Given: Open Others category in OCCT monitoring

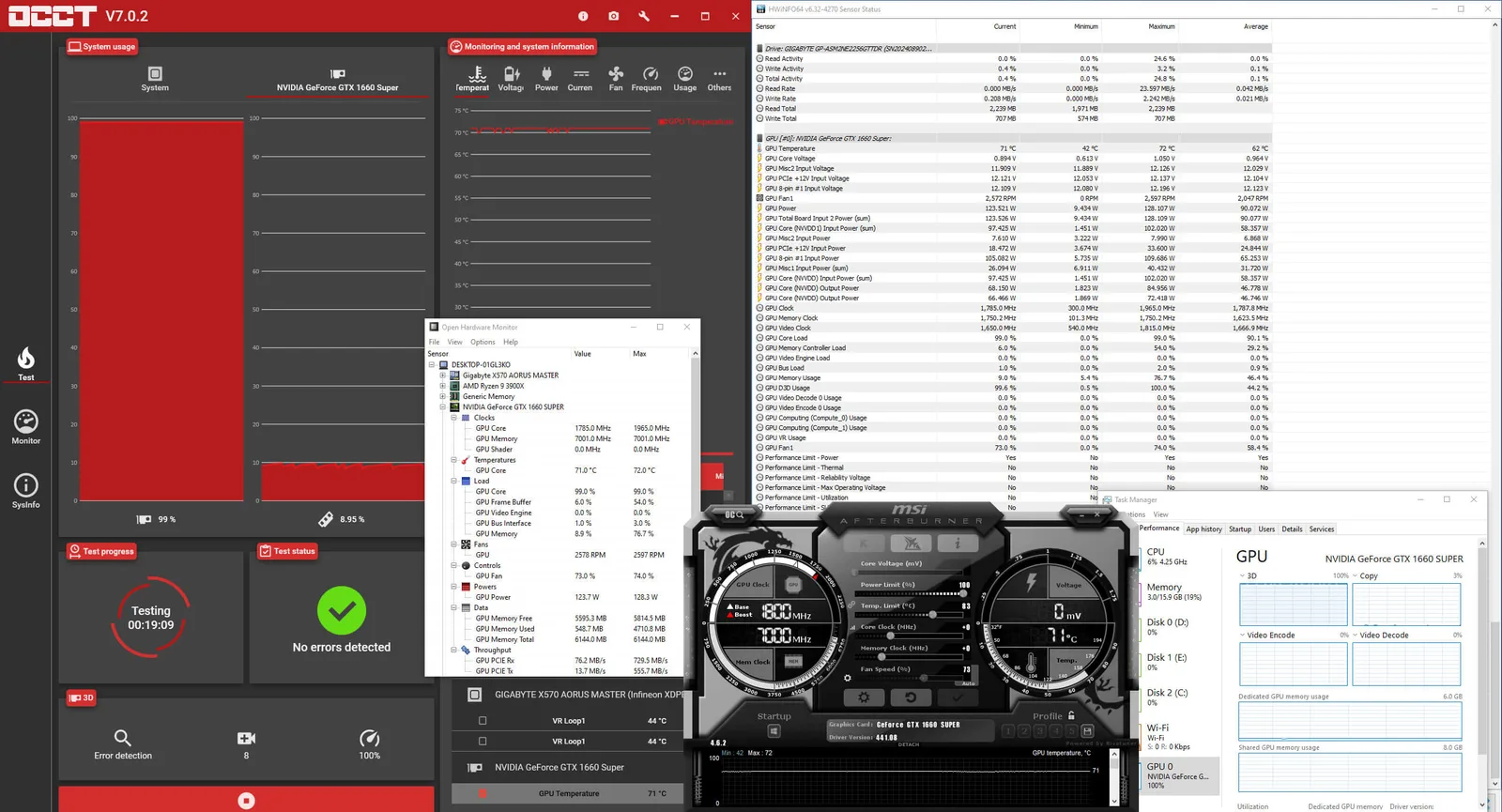Looking at the screenshot, I should [719, 79].
